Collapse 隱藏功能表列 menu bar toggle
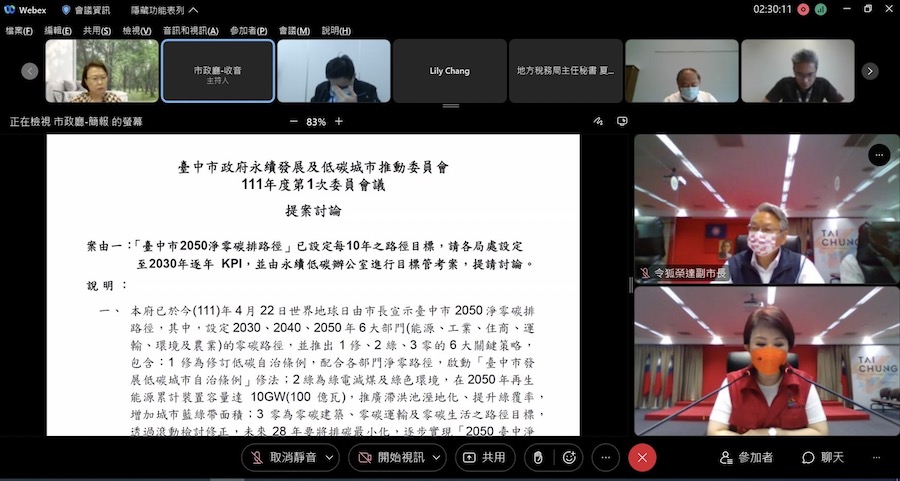This screenshot has height=481, width=900. pyautogui.click(x=164, y=10)
